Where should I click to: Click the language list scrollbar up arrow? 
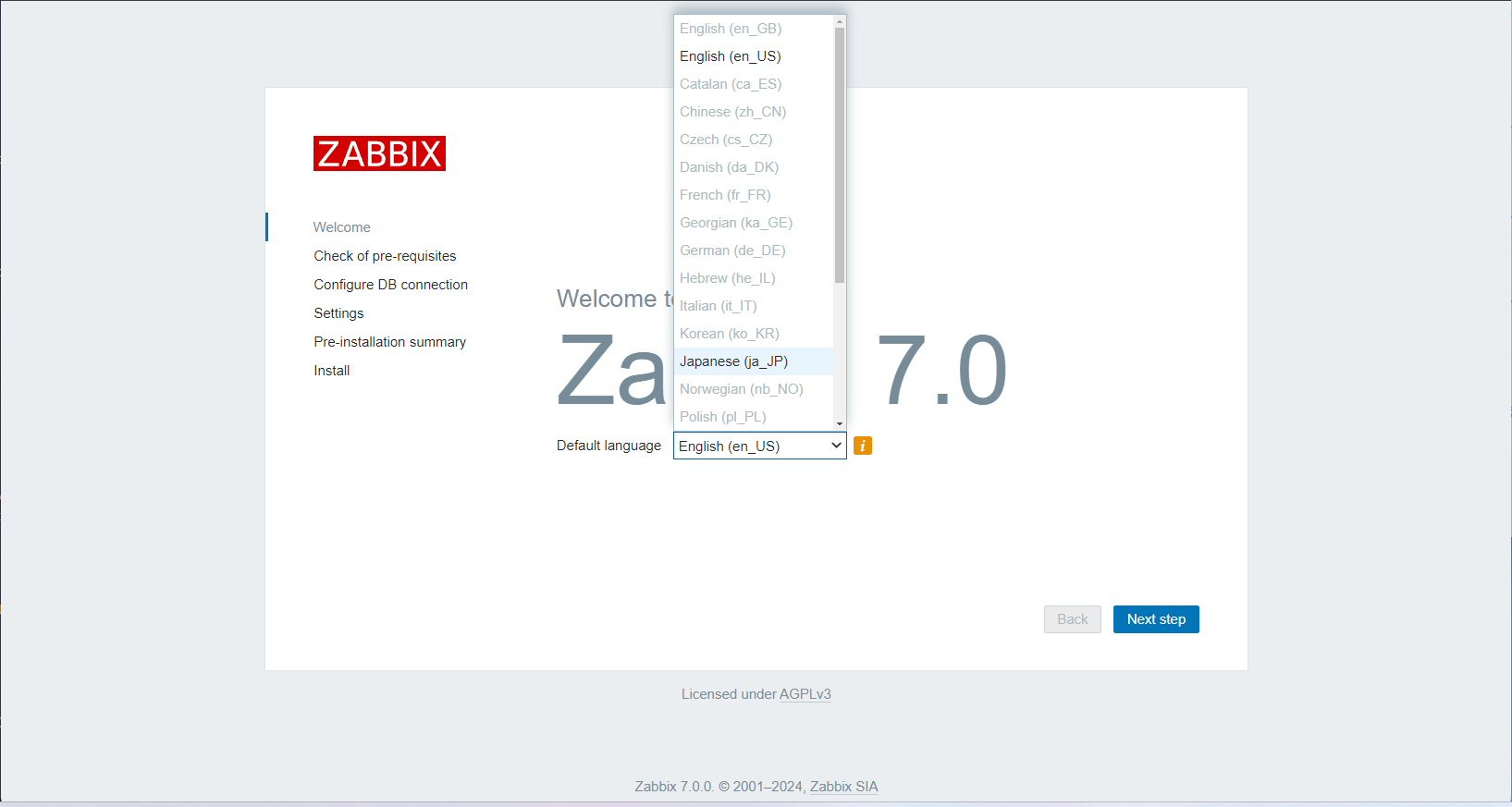[x=840, y=21]
